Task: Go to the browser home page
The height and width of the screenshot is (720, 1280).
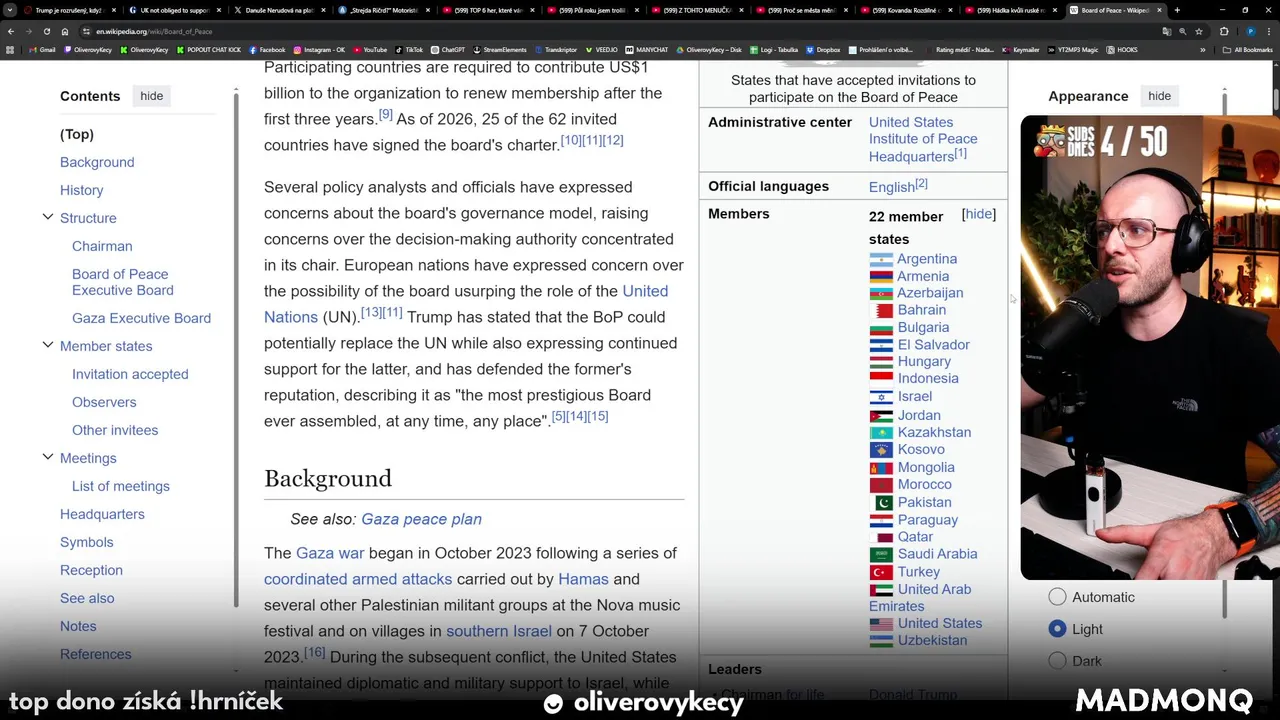Action: click(x=65, y=31)
